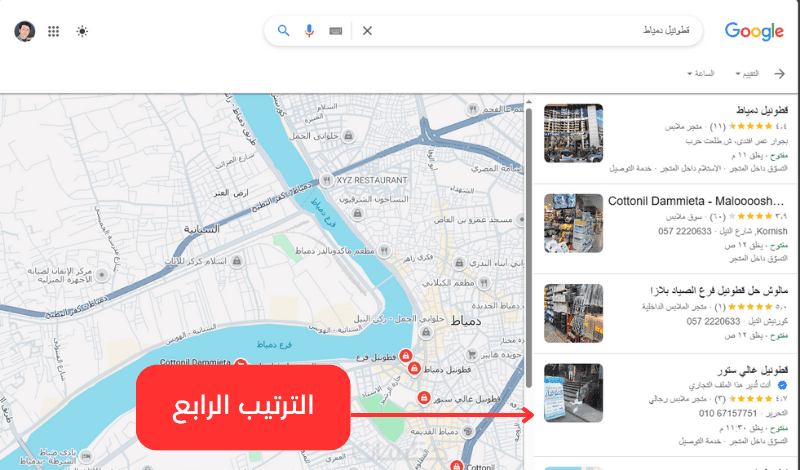Select the أبناء البدري shop pin
The height and width of the screenshot is (470, 800).
[x=459, y=263]
